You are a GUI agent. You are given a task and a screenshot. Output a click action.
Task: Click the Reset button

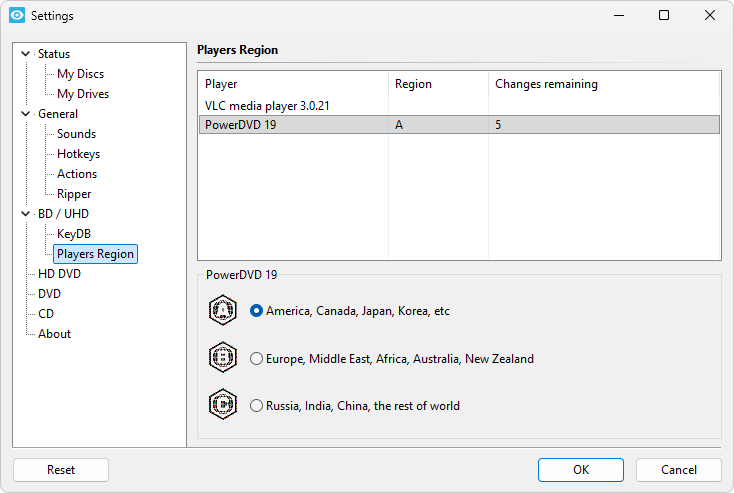(x=61, y=470)
